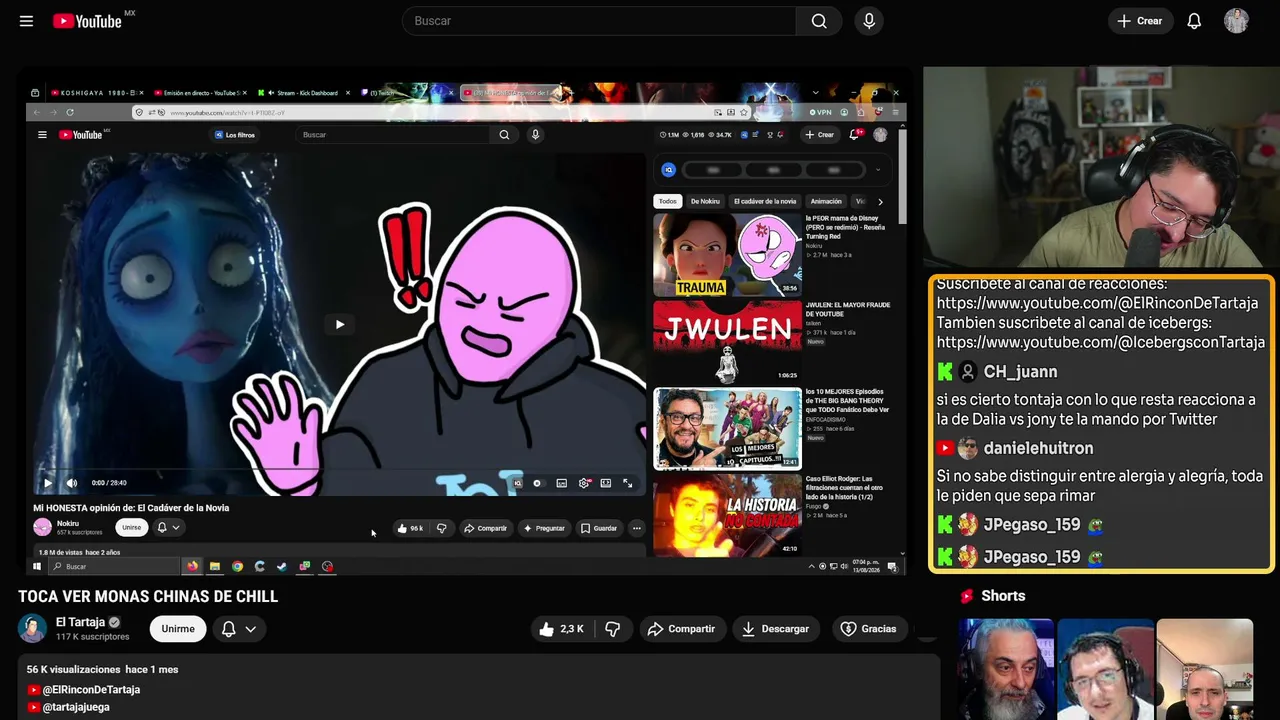The image size is (1280, 720).
Task: Open El Tartaja's channel avatar
Action: point(32,629)
